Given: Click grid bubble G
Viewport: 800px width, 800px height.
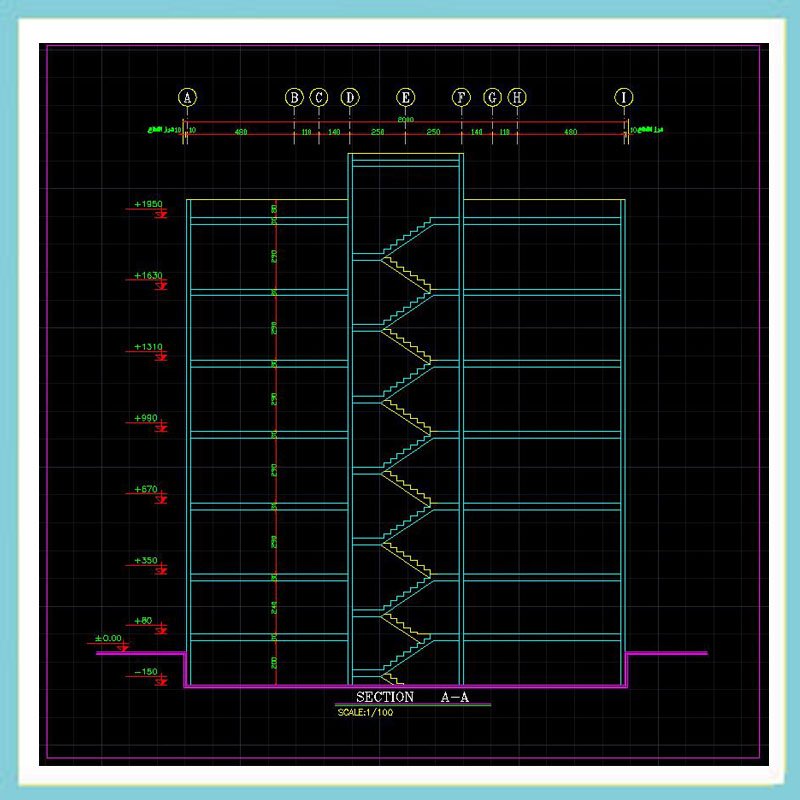Looking at the screenshot, I should click(x=492, y=97).
